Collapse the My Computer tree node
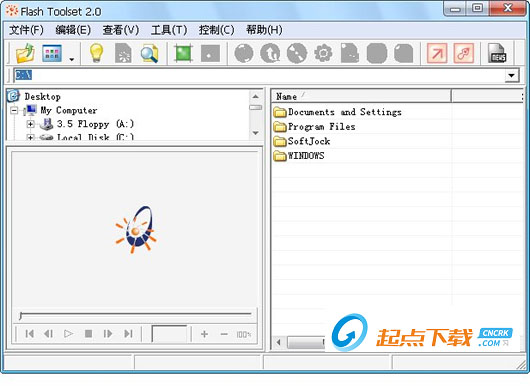This screenshot has width=530, height=390. click(14, 110)
